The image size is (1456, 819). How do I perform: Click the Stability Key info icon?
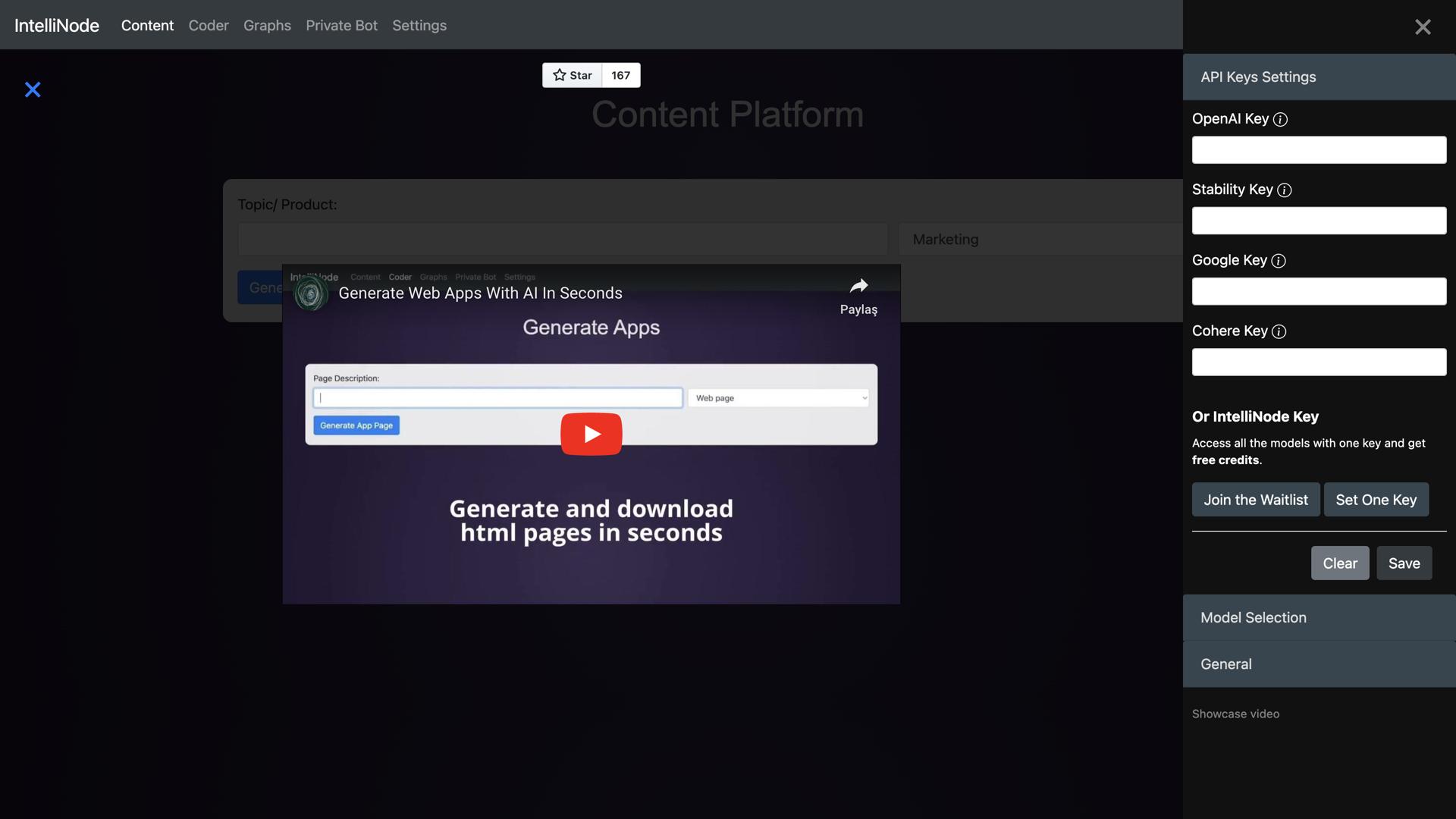(x=1284, y=190)
